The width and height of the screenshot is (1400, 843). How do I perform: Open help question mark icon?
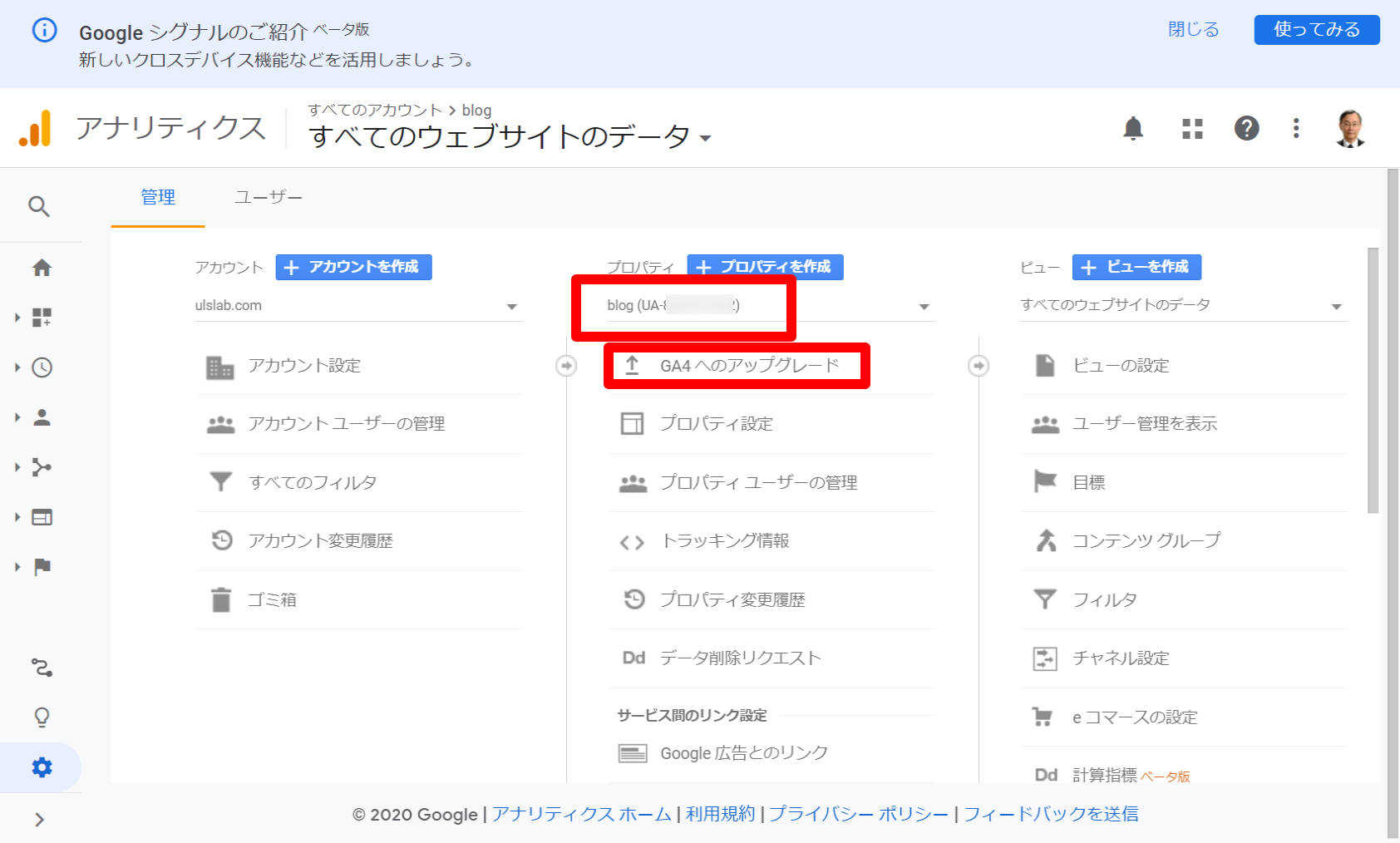[1246, 128]
